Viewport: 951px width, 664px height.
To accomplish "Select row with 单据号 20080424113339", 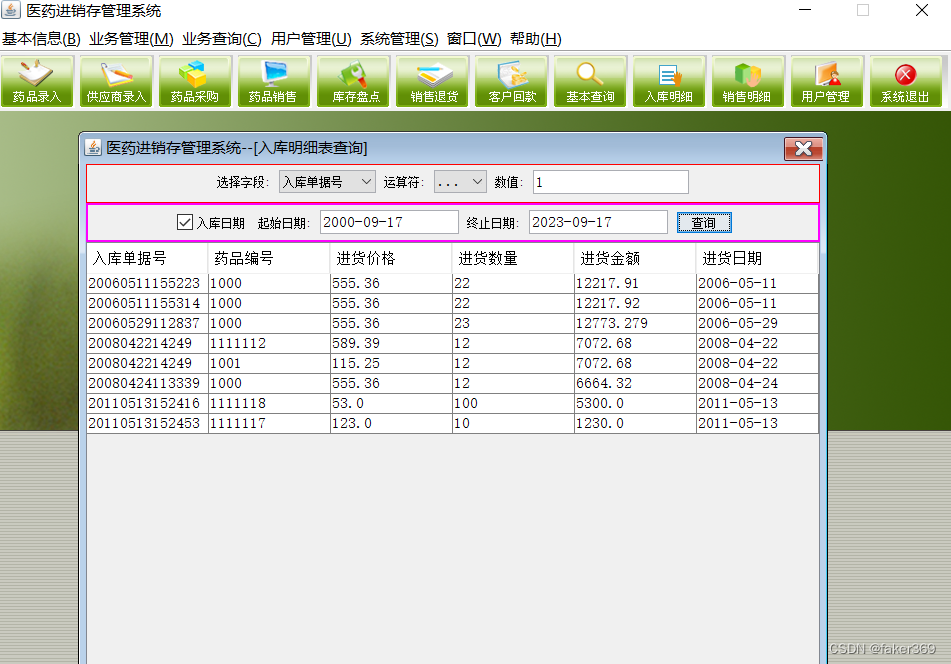I will click(452, 383).
